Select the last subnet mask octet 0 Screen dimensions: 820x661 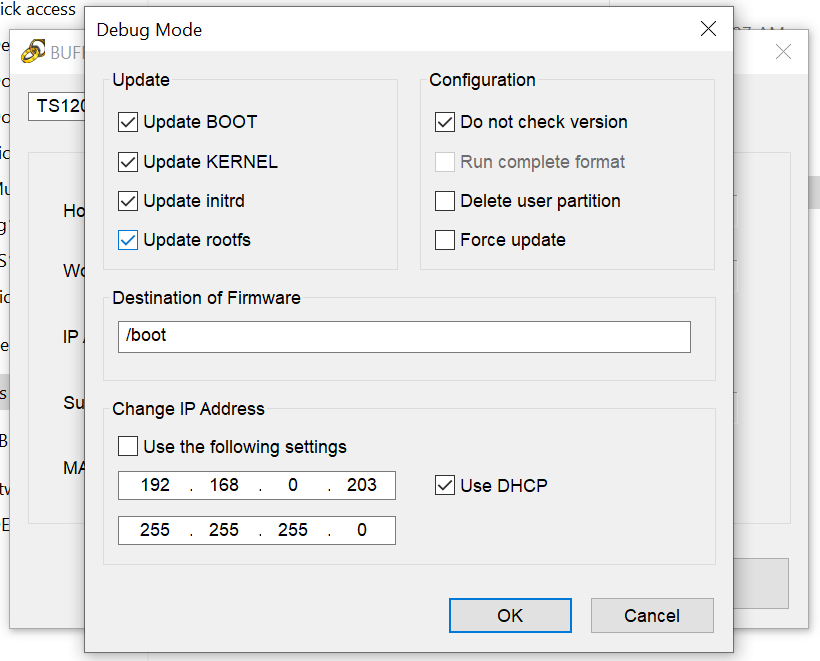(x=362, y=530)
